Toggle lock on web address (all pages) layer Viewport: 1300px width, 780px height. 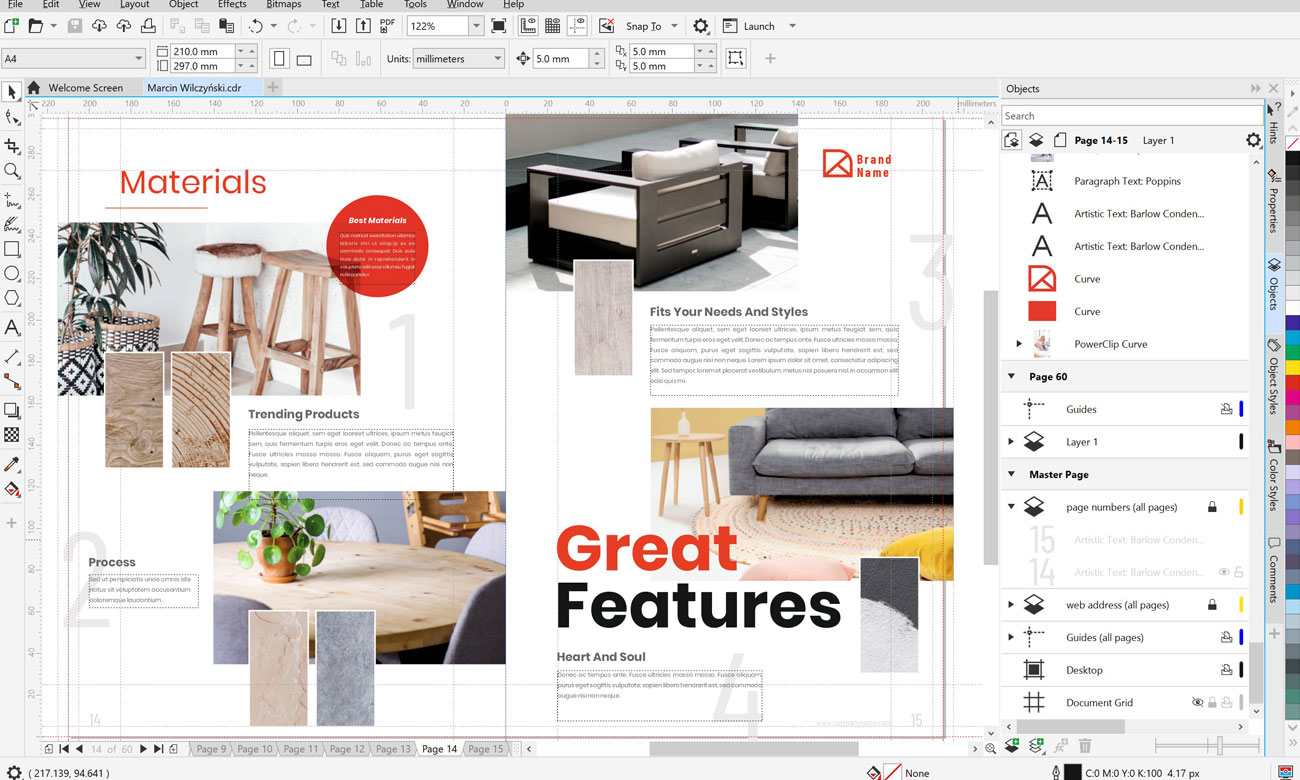pos(1212,605)
